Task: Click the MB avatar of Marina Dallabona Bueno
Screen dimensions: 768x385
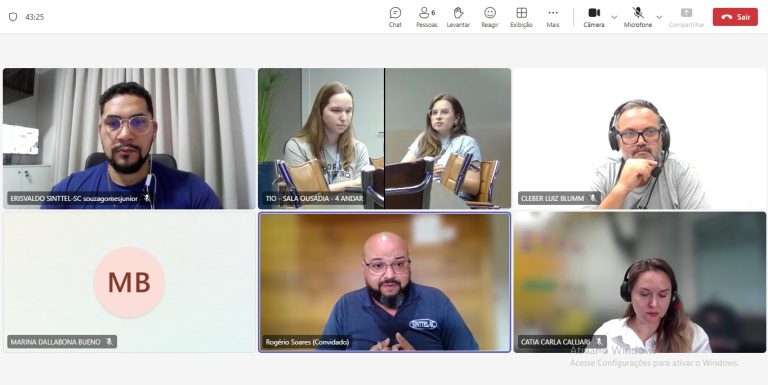Action: pos(129,282)
